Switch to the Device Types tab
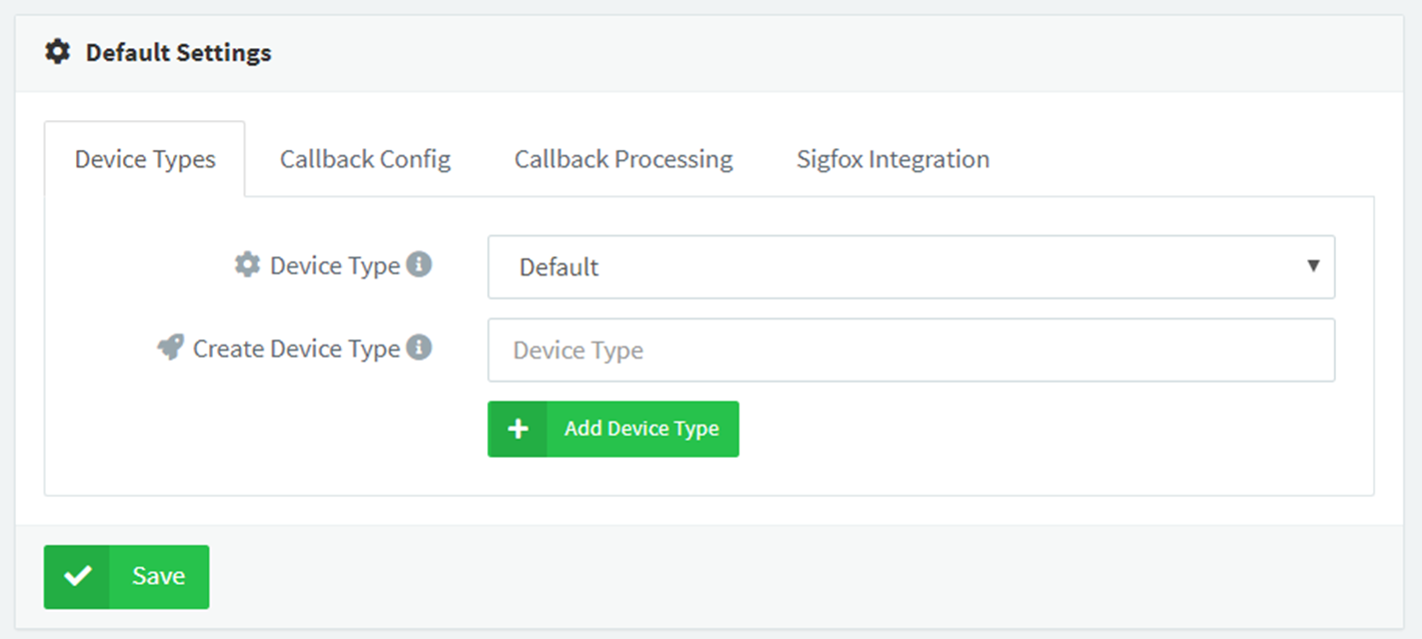 145,159
